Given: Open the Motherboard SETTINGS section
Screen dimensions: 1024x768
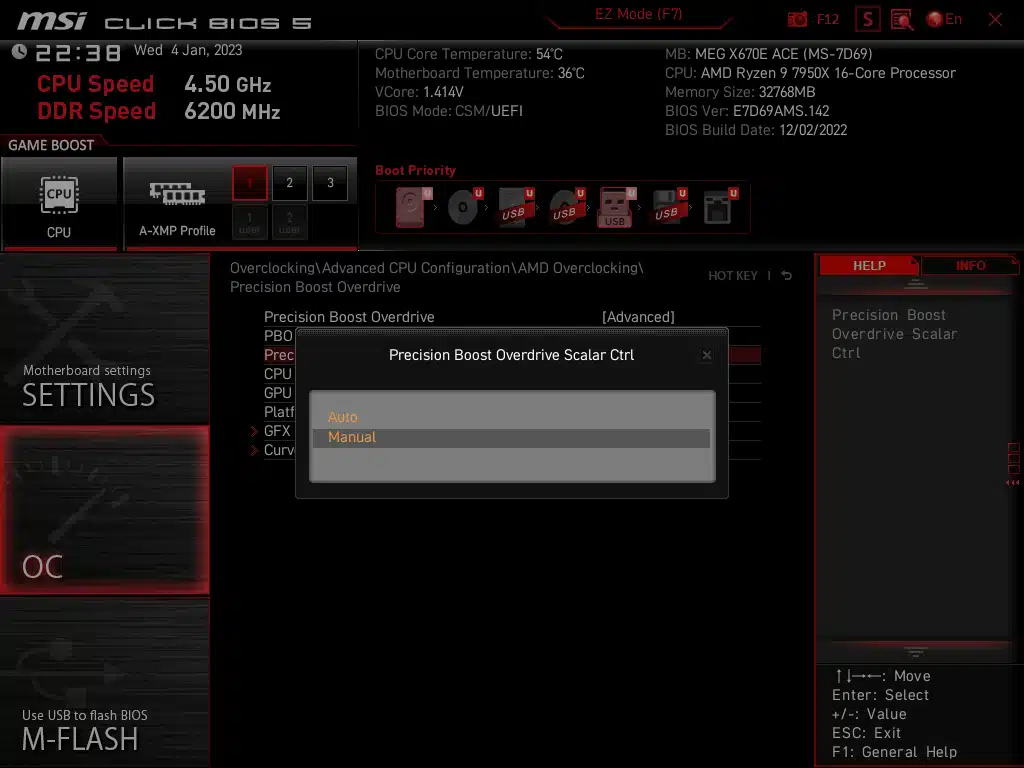Looking at the screenshot, I should 104,340.
